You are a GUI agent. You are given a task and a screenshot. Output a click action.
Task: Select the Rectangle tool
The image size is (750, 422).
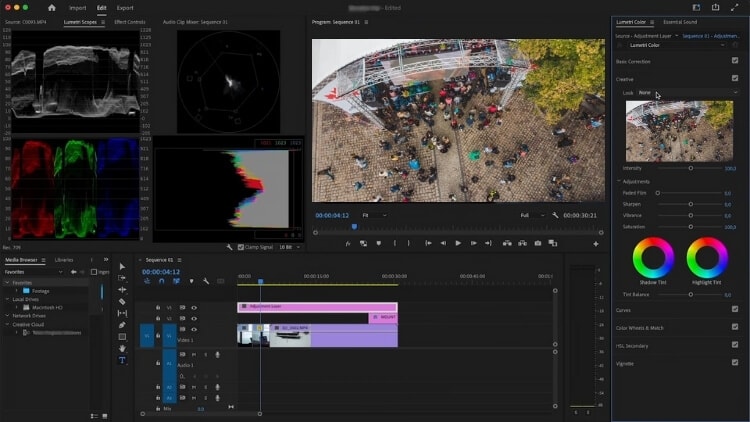click(122, 337)
